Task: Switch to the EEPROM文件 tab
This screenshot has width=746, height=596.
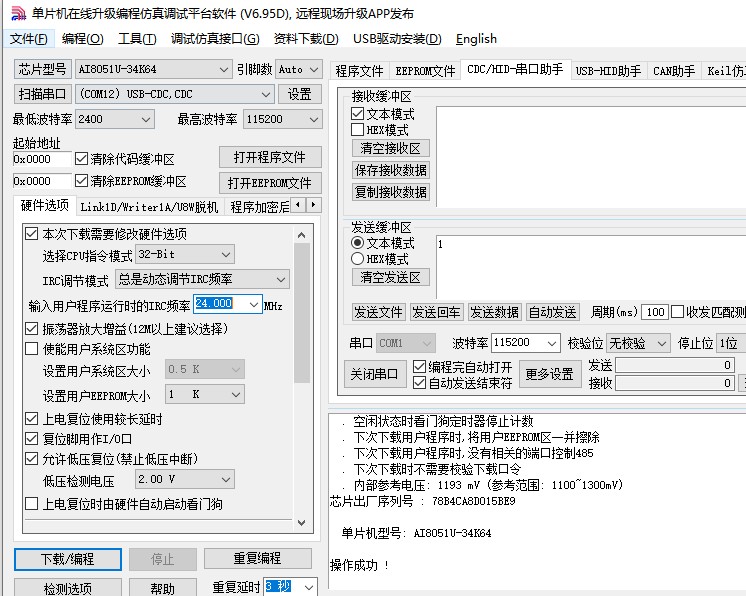Action: [x=425, y=71]
